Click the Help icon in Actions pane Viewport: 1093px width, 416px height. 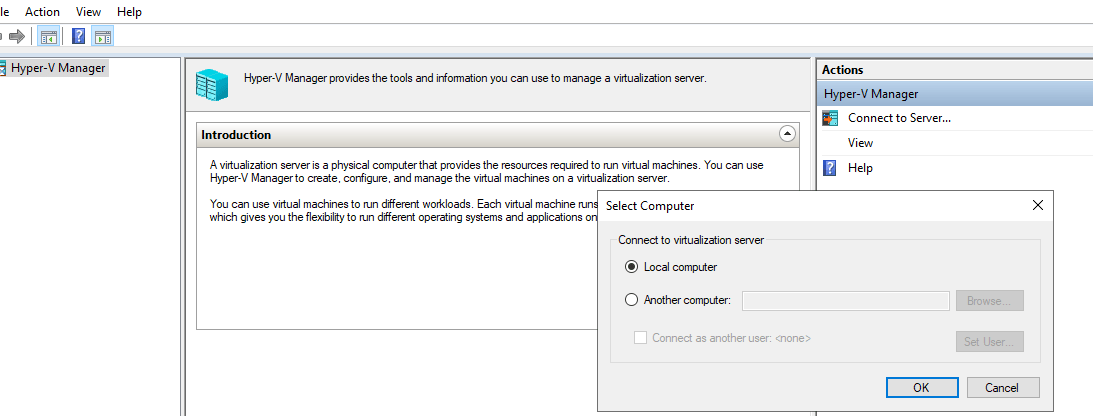830,168
